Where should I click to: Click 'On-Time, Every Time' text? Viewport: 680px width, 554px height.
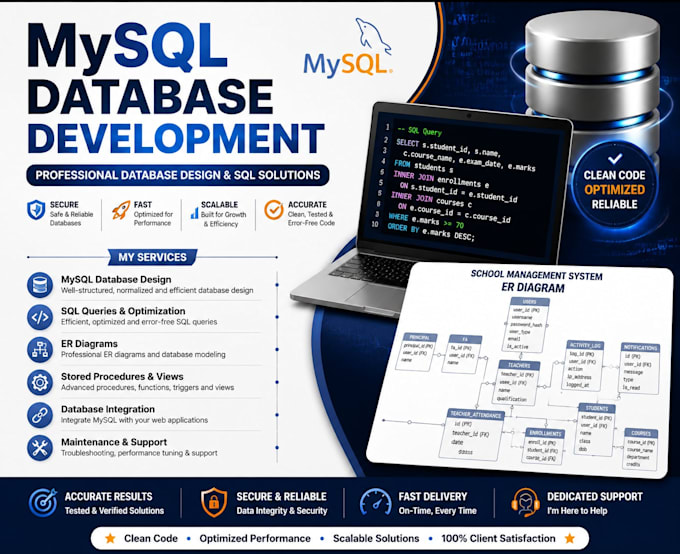click(438, 511)
